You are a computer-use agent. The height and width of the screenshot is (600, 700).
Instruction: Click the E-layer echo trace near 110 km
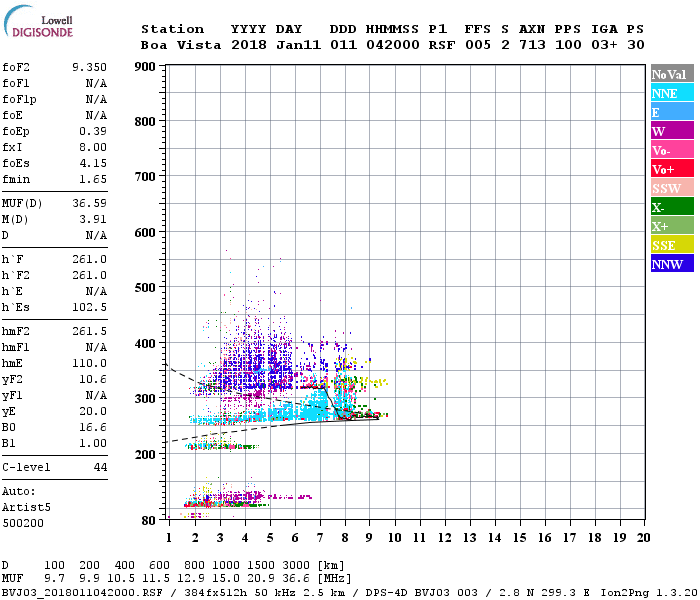225,504
